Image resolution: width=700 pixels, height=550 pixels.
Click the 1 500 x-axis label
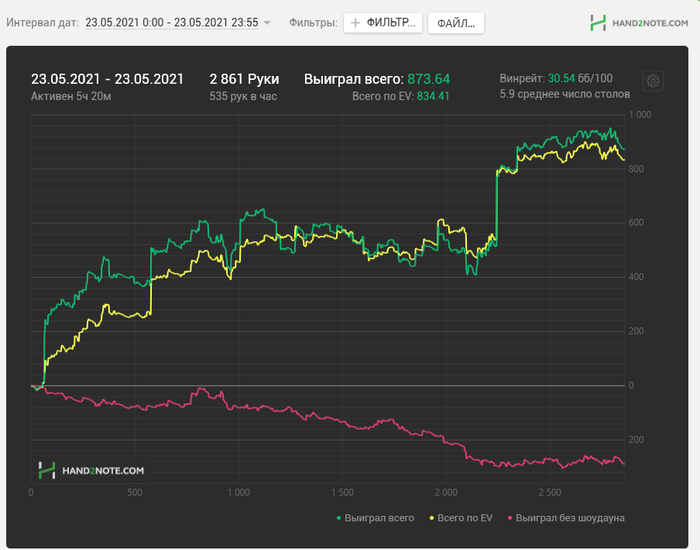click(342, 492)
